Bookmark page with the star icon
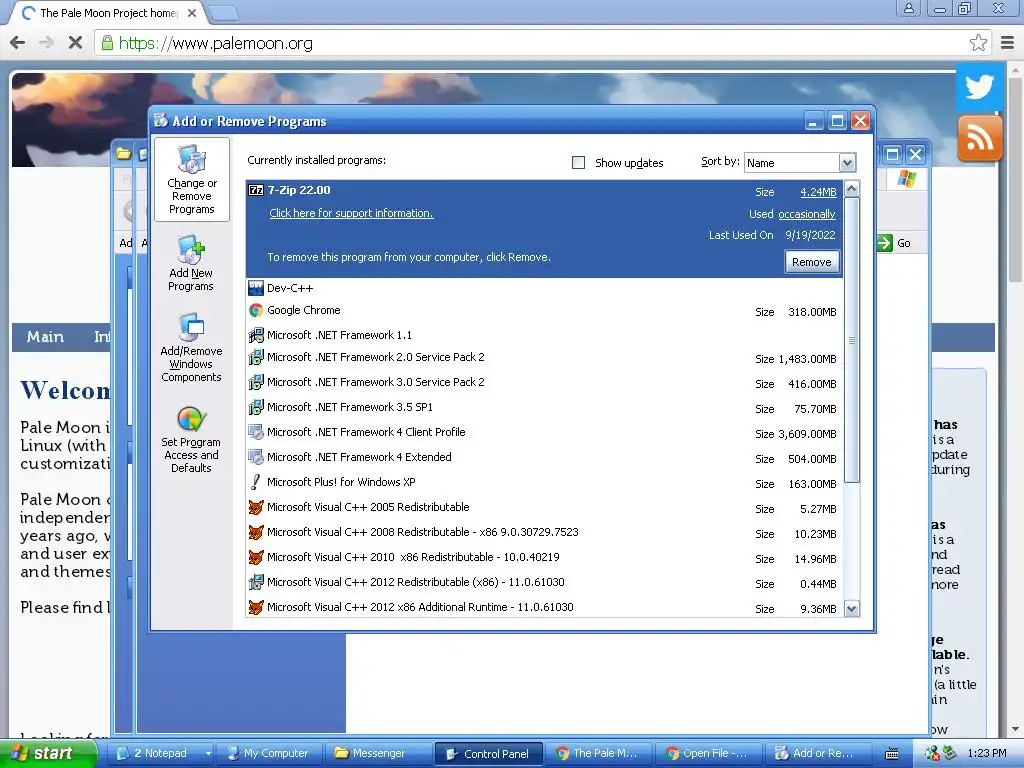The width and height of the screenshot is (1024, 768). pyautogui.click(x=978, y=43)
